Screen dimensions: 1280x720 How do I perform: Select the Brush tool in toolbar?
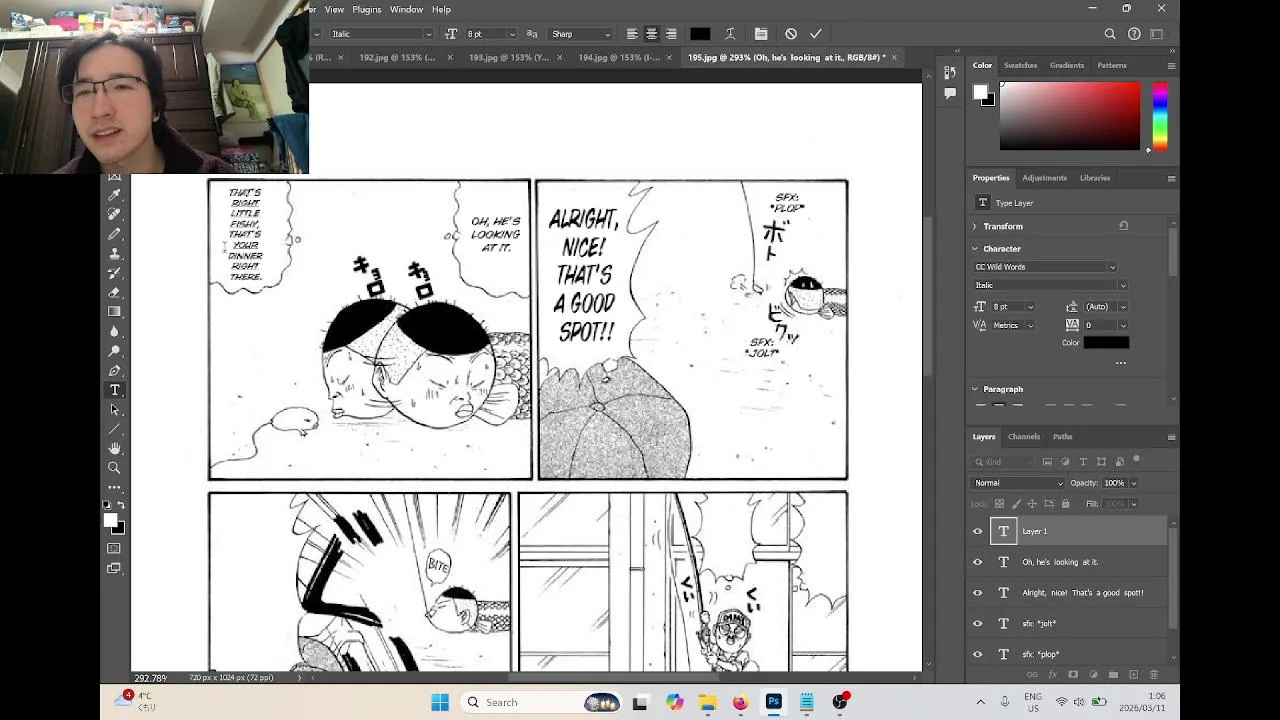pyautogui.click(x=115, y=234)
